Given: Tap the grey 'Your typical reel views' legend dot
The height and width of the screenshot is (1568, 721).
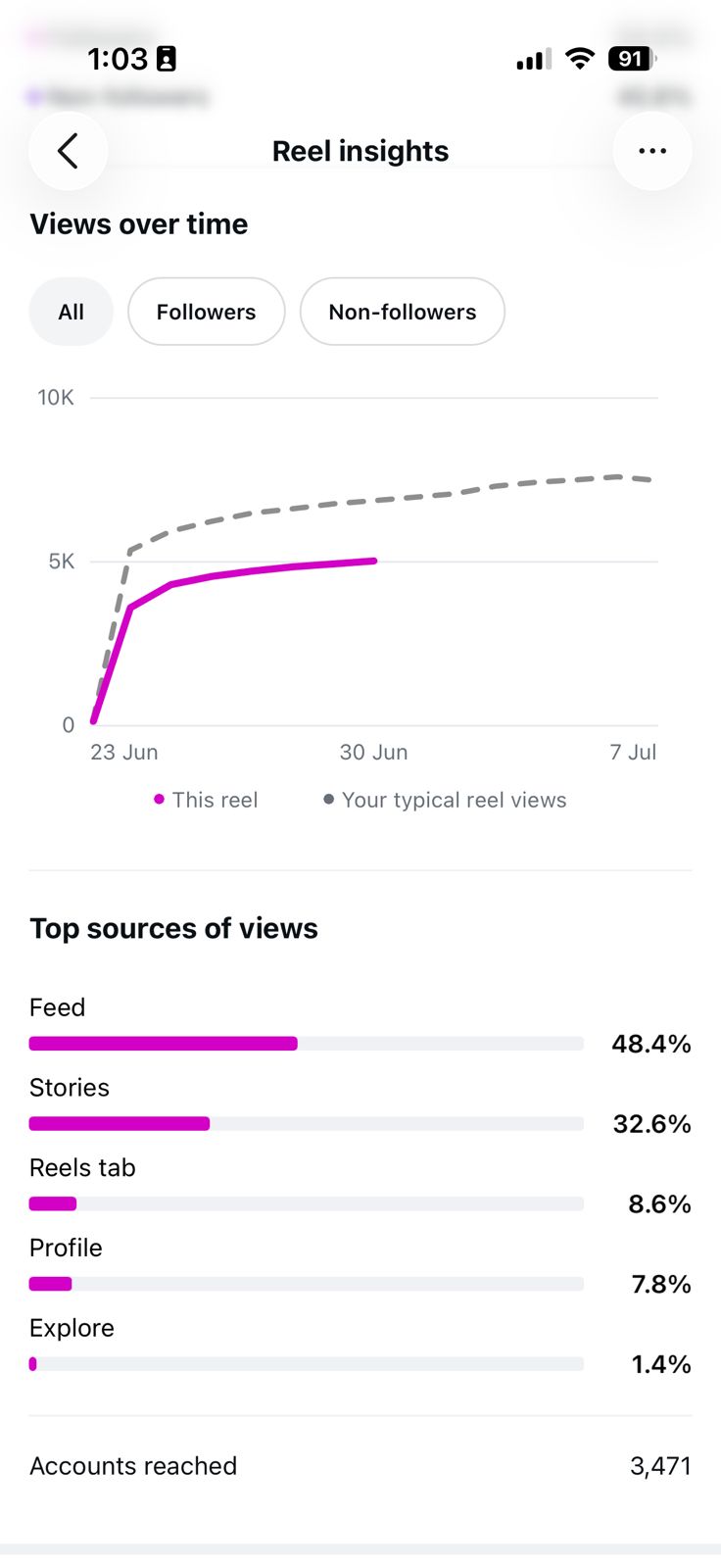Looking at the screenshot, I should coord(329,800).
